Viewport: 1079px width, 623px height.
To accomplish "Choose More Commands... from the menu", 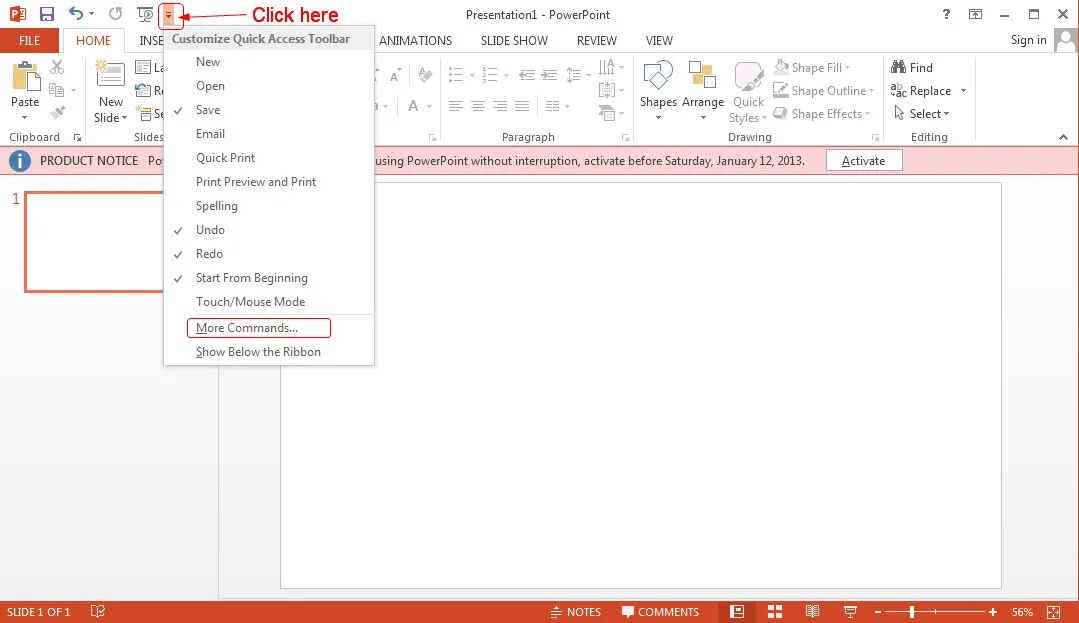I will (269, 328).
